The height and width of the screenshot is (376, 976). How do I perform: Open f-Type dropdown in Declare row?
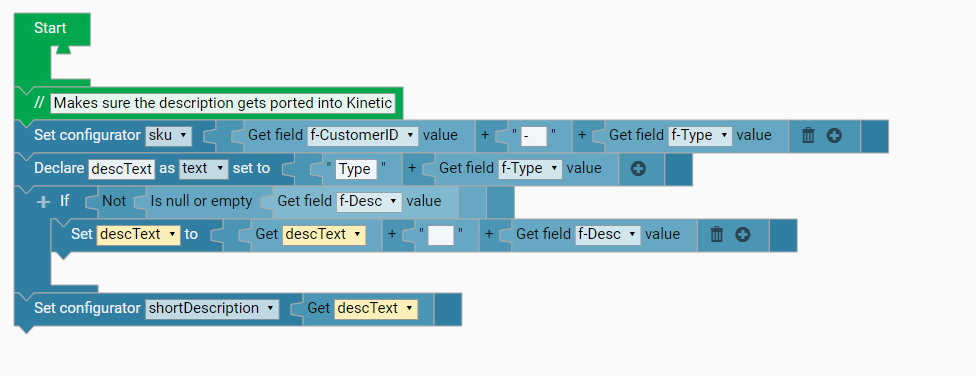click(530, 169)
